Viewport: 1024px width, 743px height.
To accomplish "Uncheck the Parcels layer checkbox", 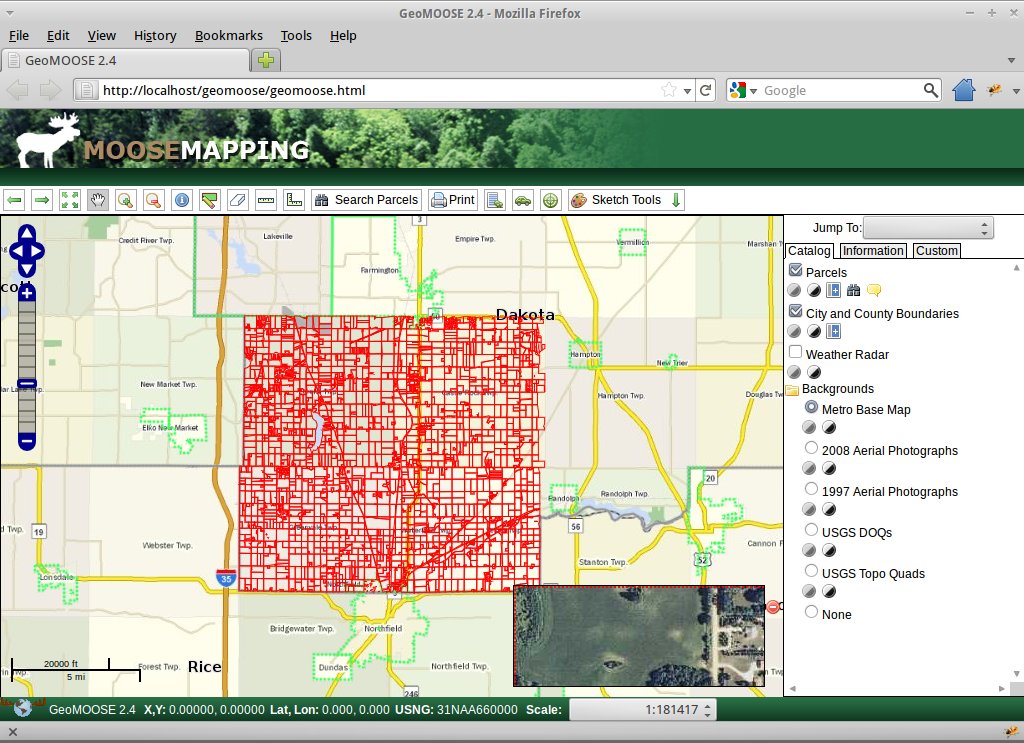I will coord(796,271).
